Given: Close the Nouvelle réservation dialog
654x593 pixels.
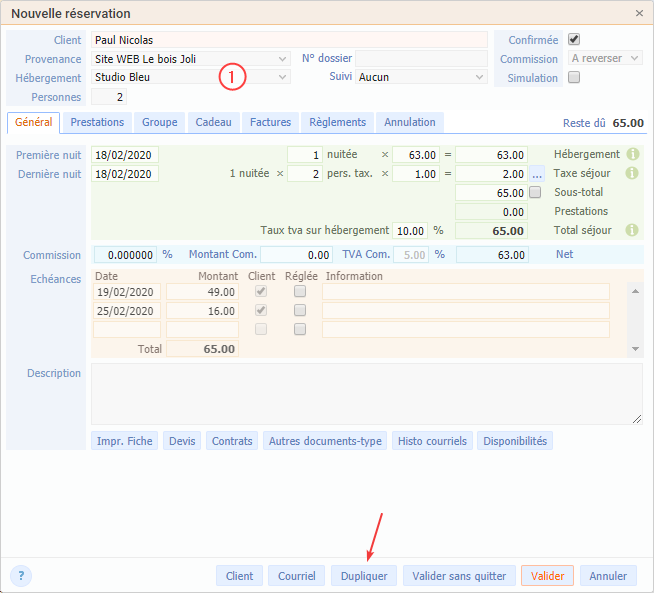Looking at the screenshot, I should point(639,13).
